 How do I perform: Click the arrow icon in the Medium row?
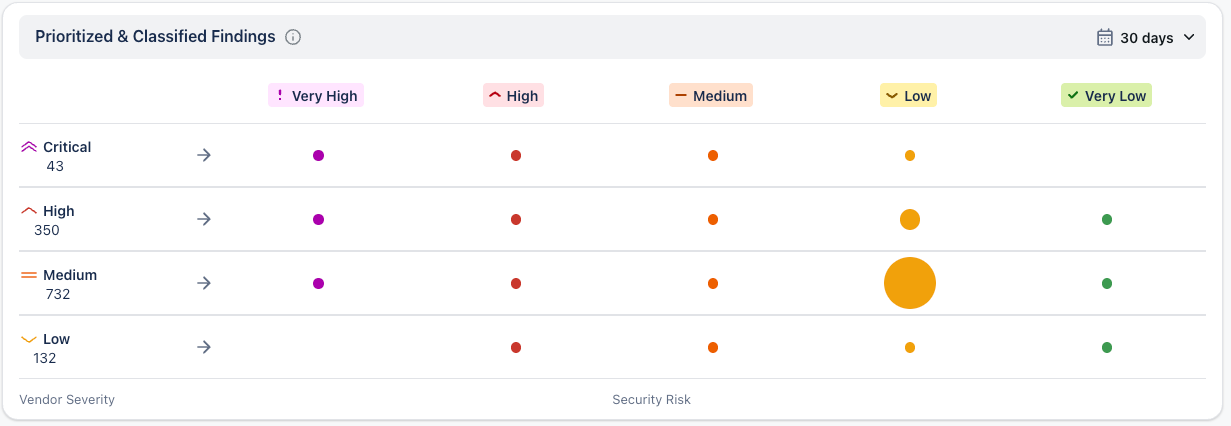coord(204,283)
